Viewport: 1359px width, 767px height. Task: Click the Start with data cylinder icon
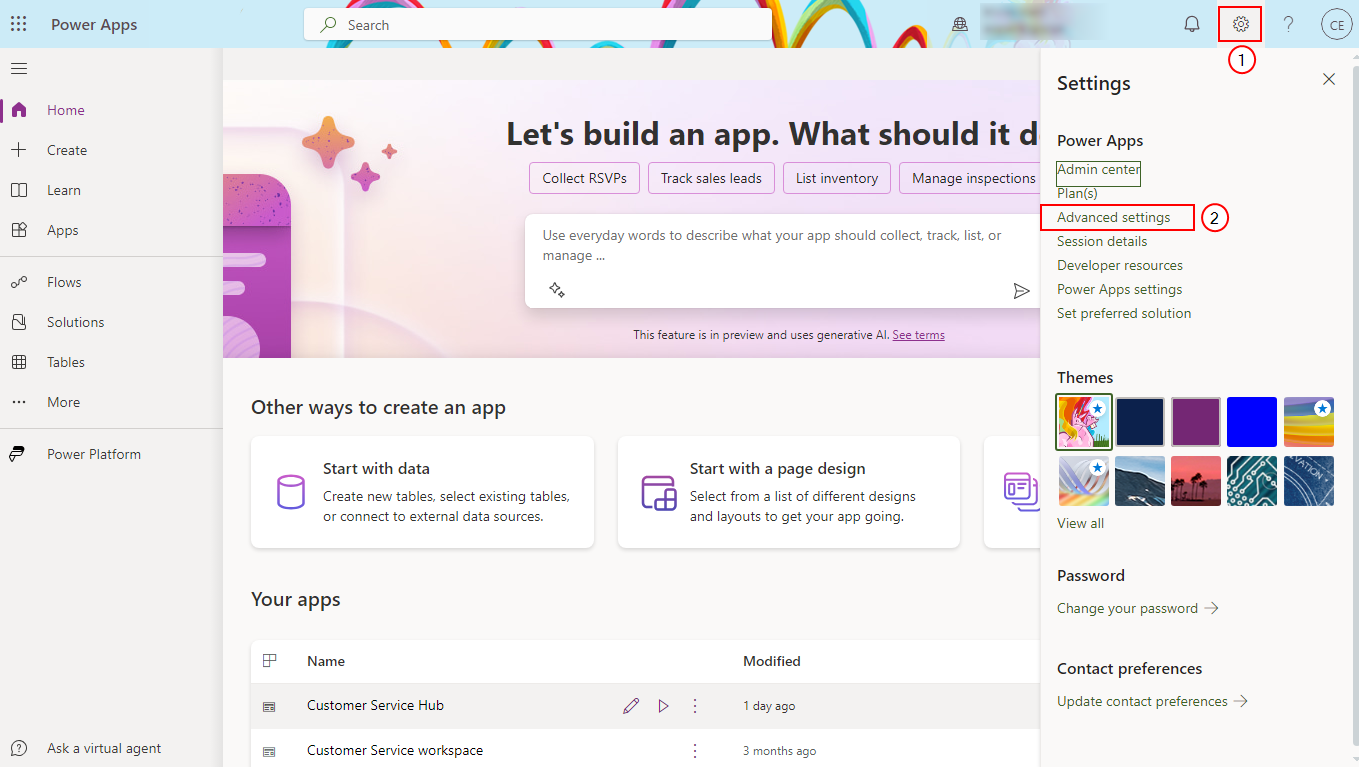(290, 492)
